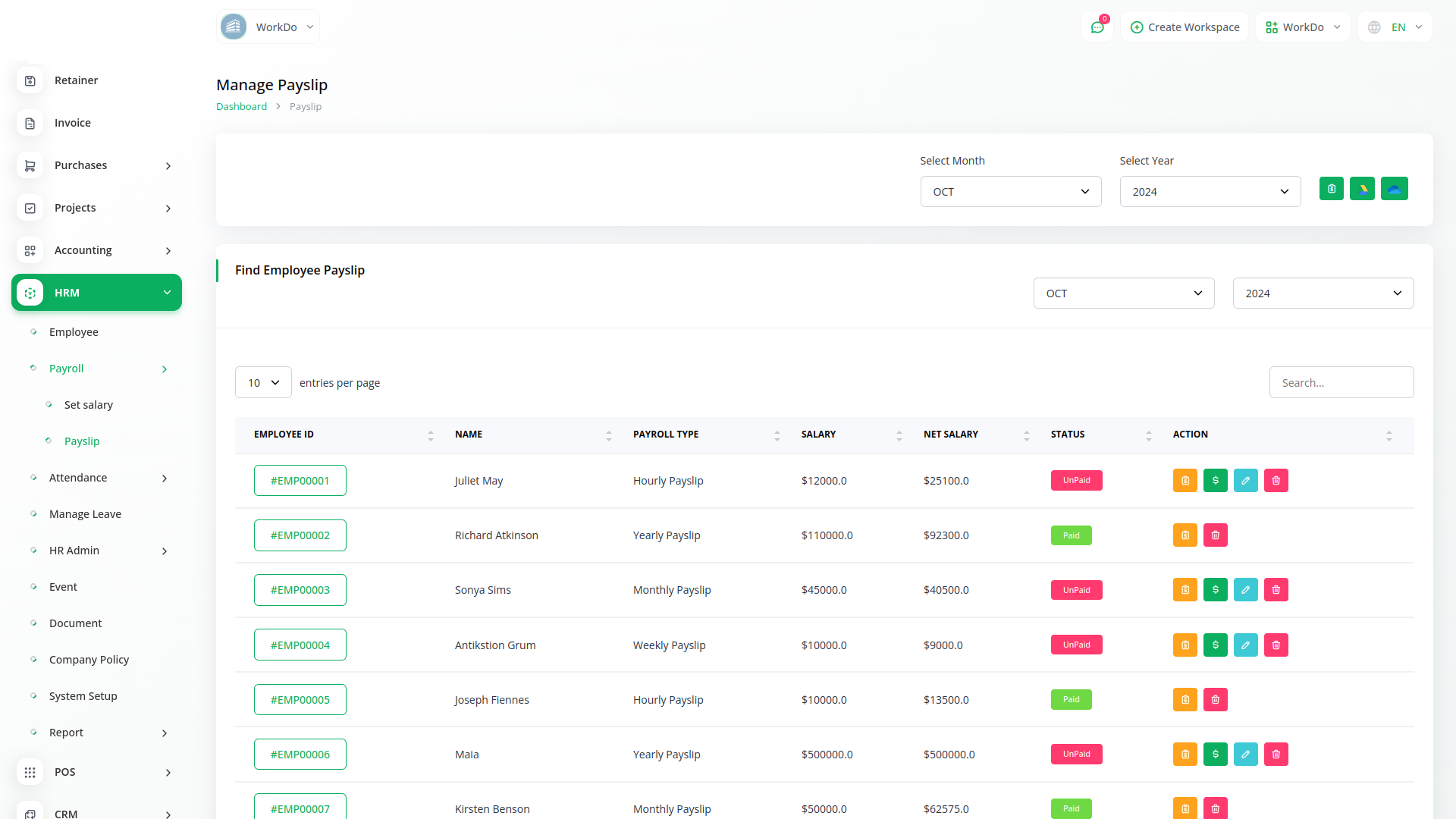The height and width of the screenshot is (819, 1456).
Task: Delete Richard Atkinson's payslip with trash icon
Action: (1215, 535)
